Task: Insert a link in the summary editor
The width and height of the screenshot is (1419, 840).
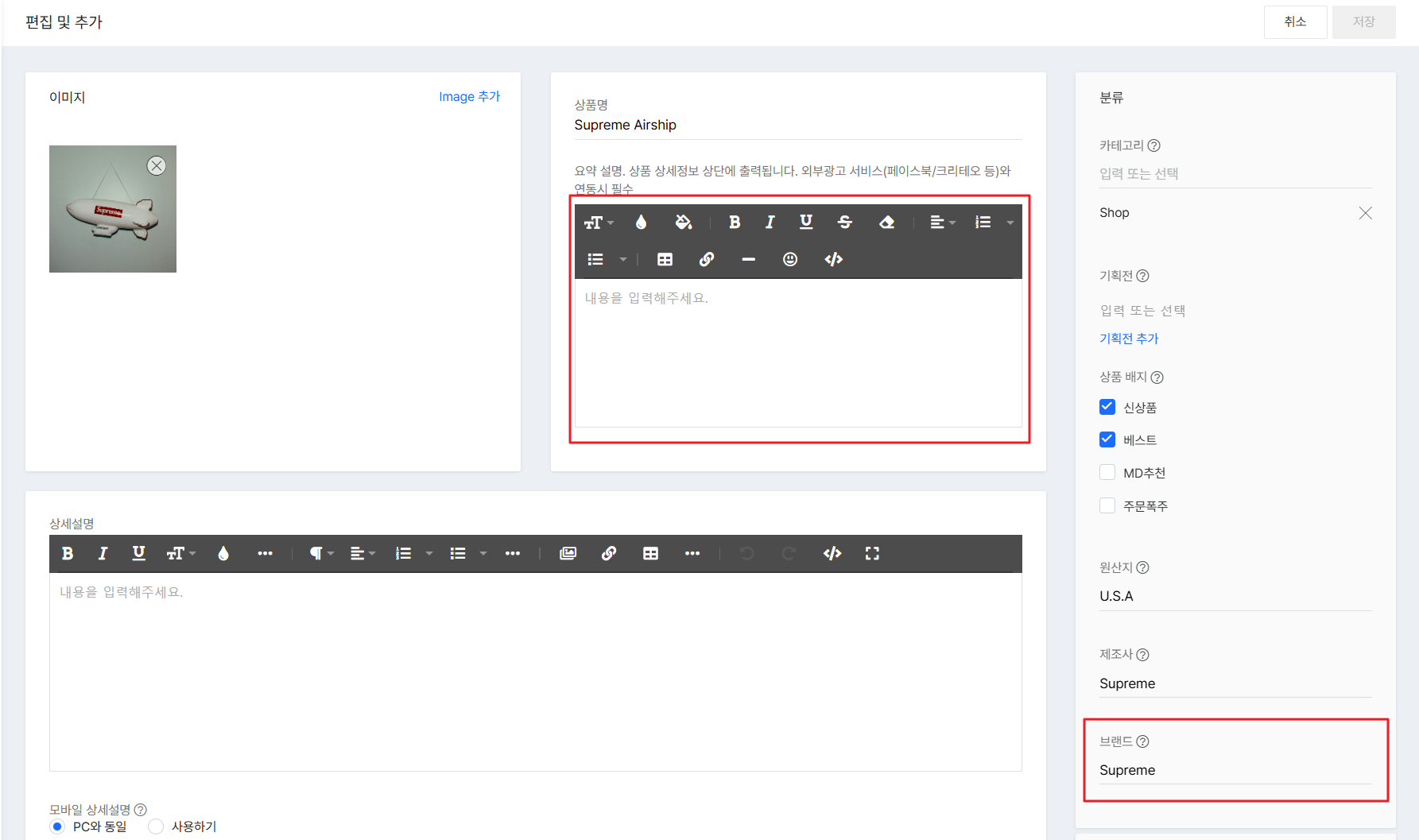Action: (x=707, y=259)
